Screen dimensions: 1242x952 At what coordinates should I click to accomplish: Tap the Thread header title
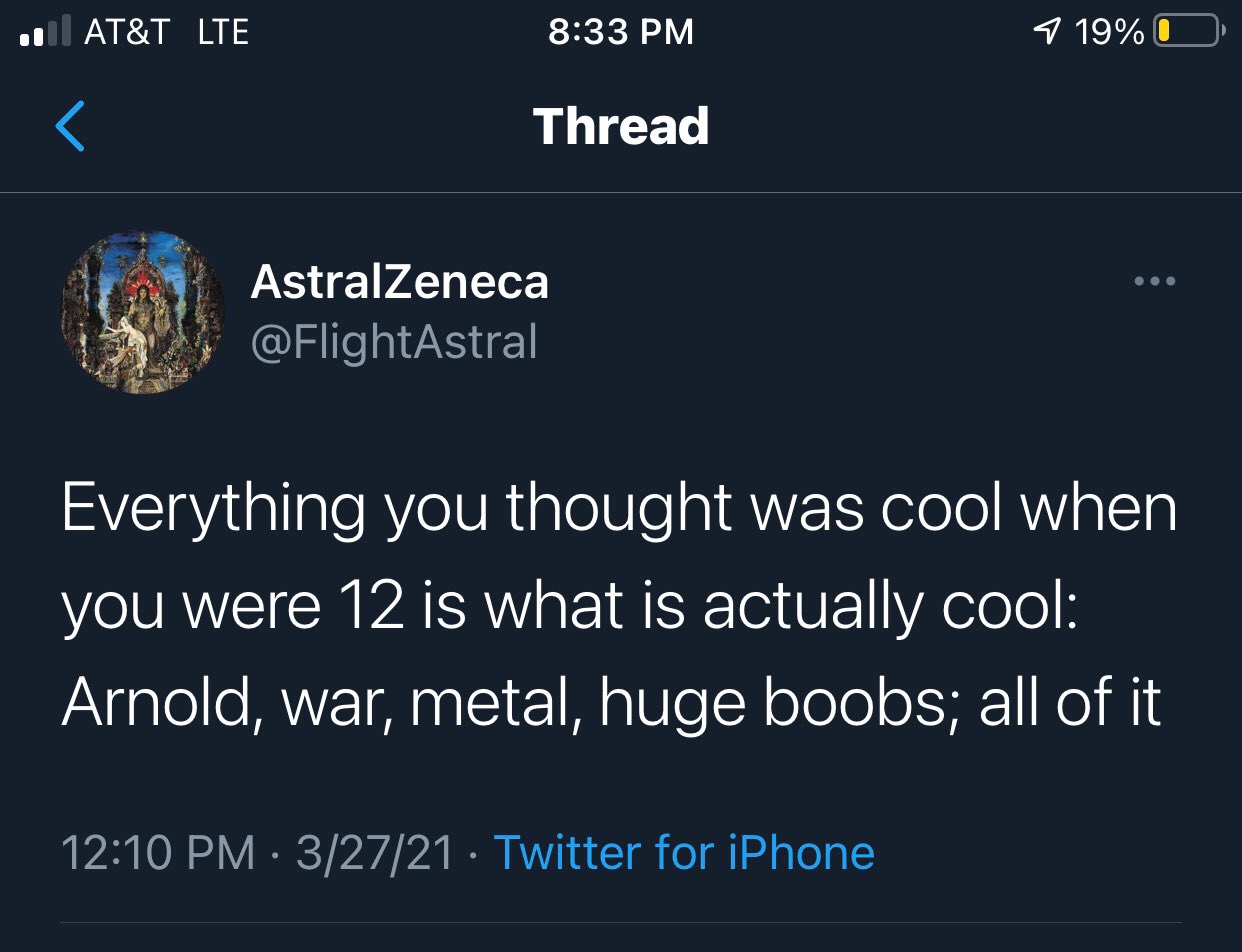(621, 127)
